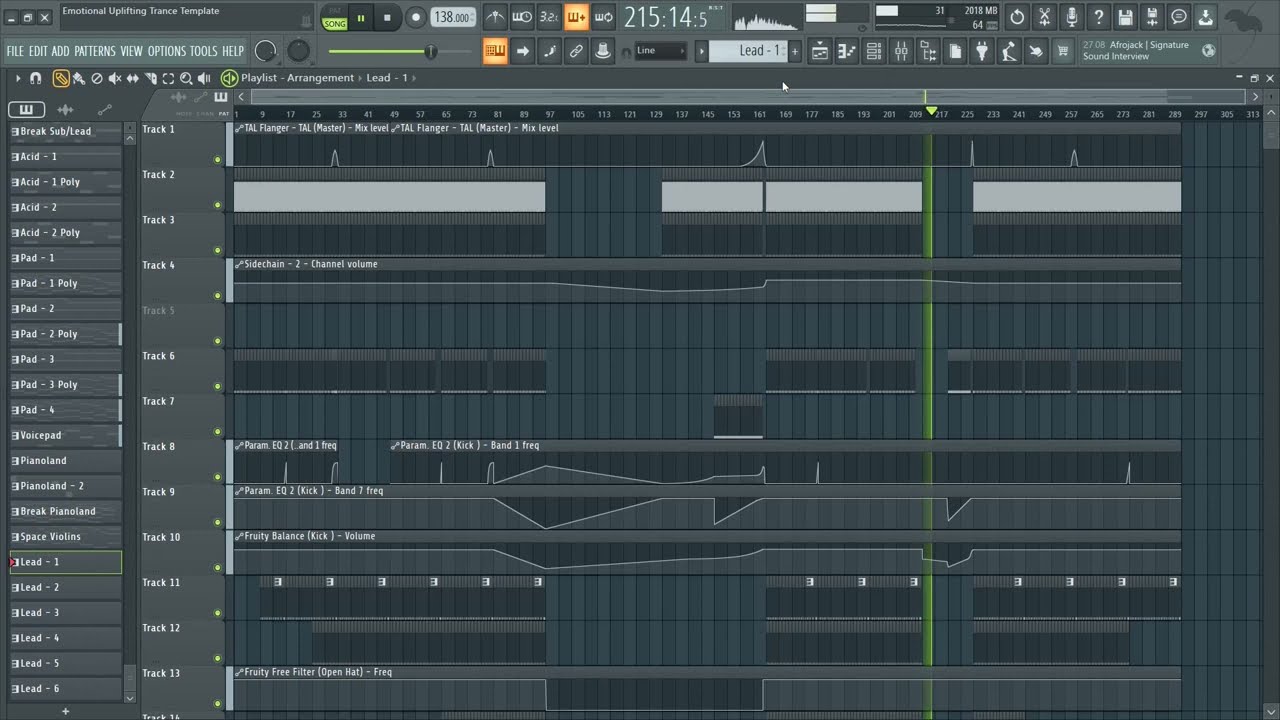Toggle the playlist snap magnet icon
The width and height of the screenshot is (1280, 720).
tap(35, 78)
